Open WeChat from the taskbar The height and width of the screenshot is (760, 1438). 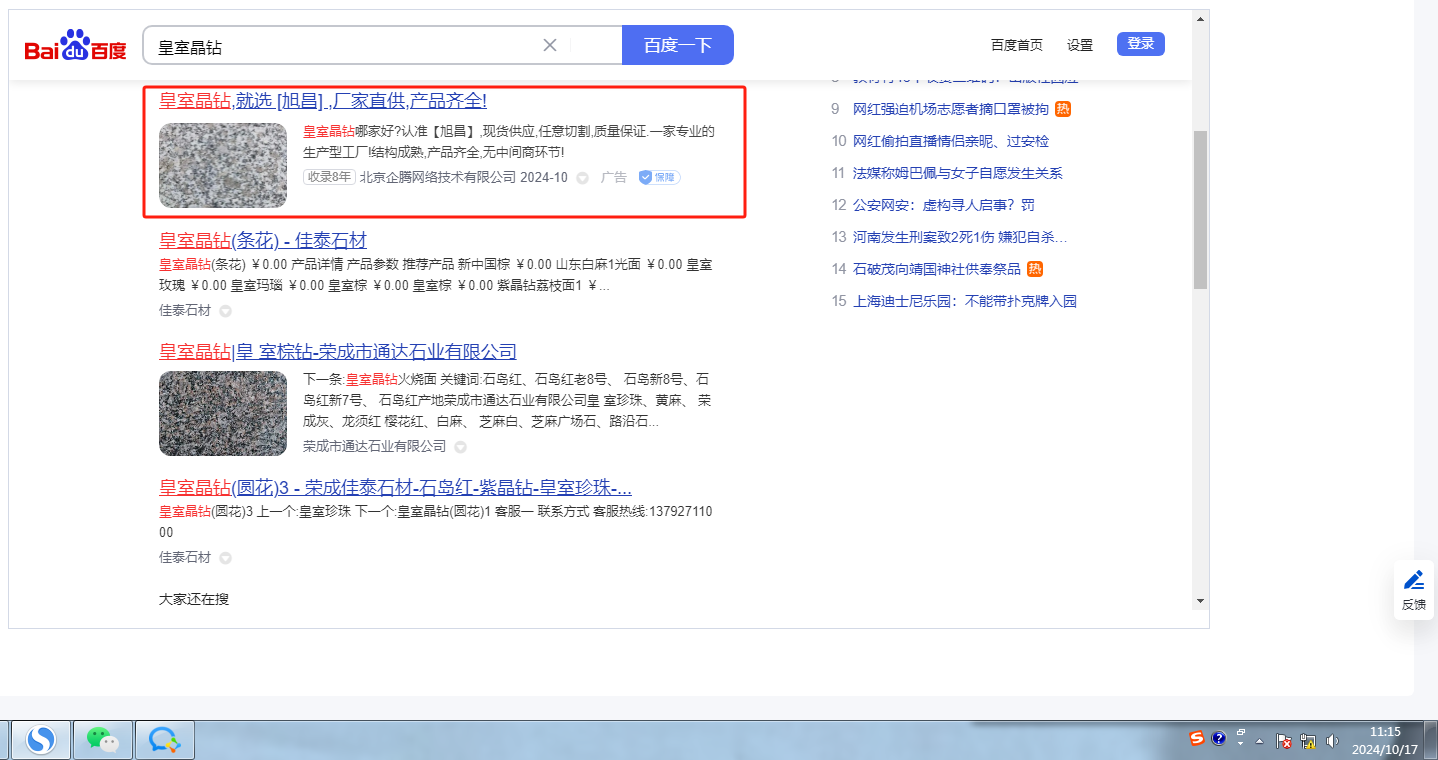102,739
